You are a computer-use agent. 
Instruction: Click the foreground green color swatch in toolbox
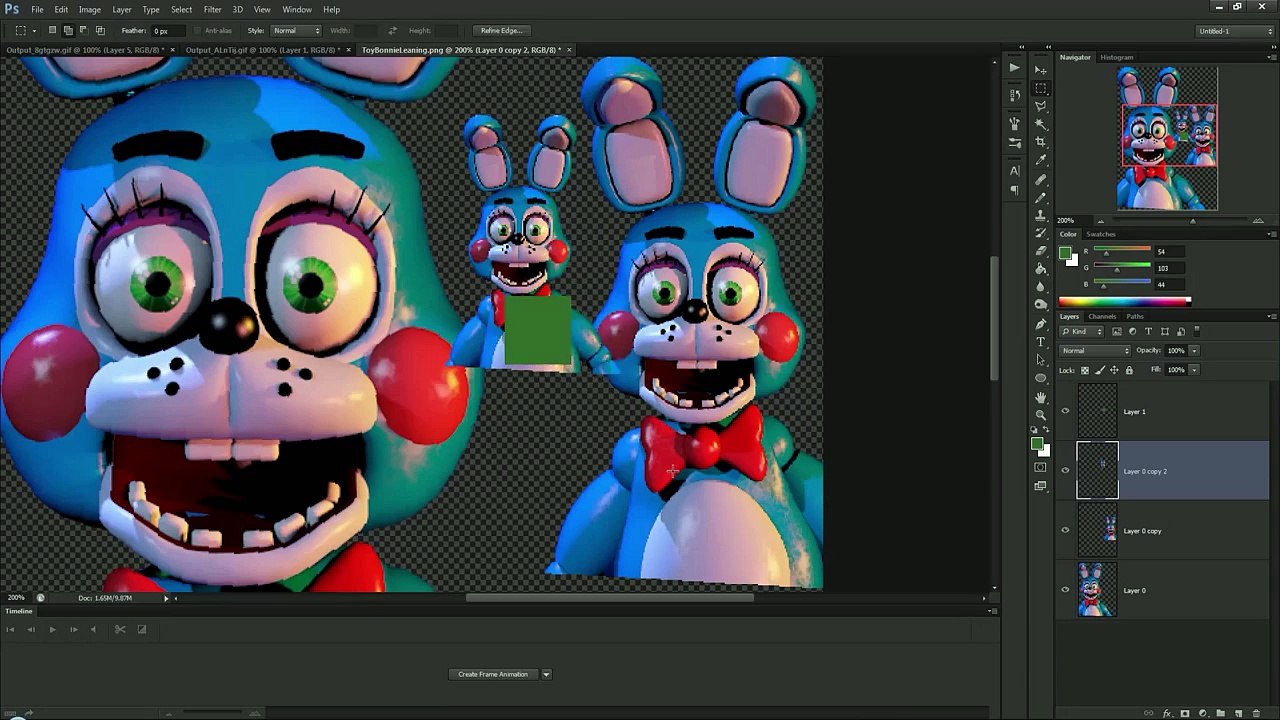[x=1037, y=445]
